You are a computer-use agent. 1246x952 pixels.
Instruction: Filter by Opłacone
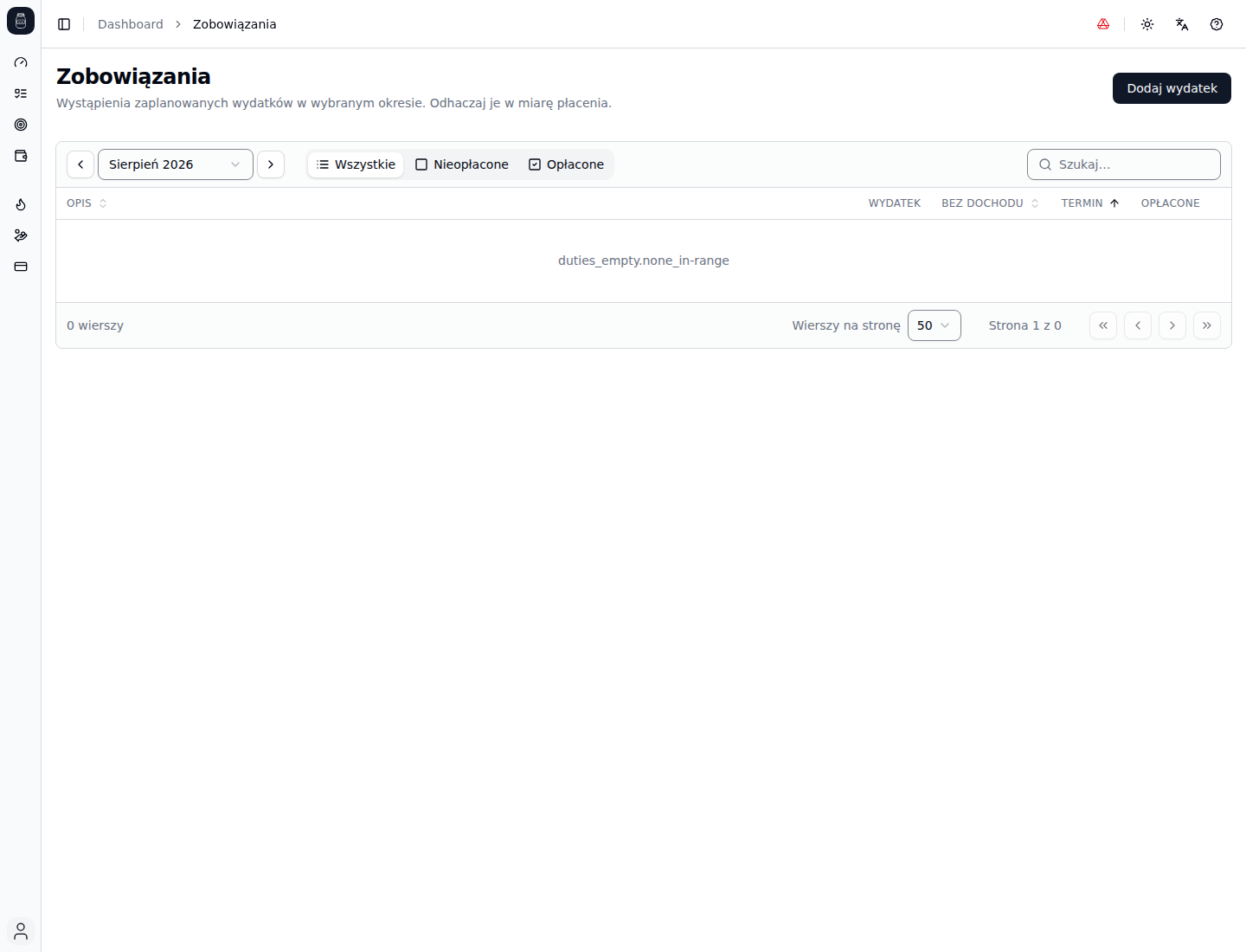(x=567, y=164)
